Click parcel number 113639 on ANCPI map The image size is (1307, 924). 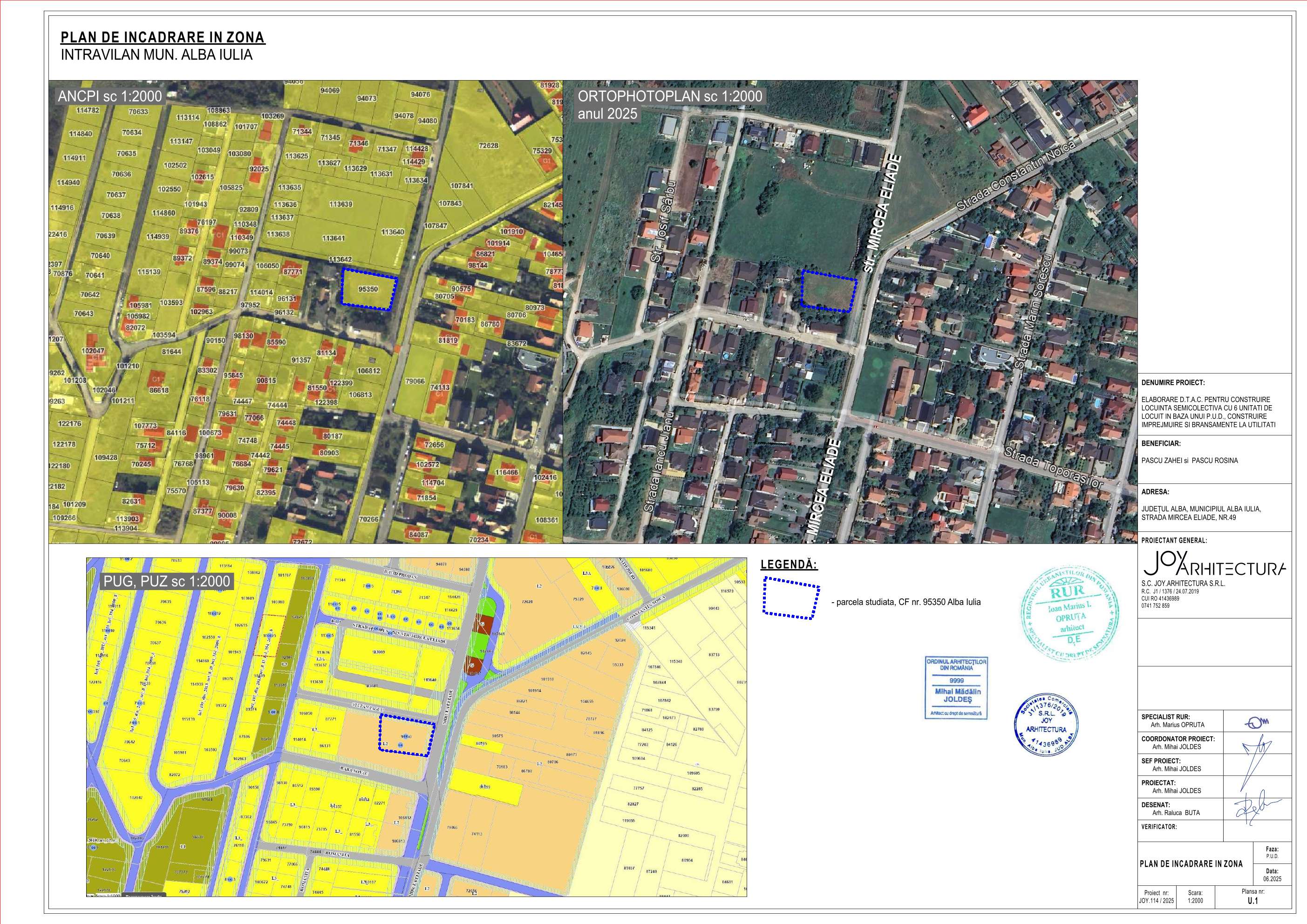(x=340, y=204)
